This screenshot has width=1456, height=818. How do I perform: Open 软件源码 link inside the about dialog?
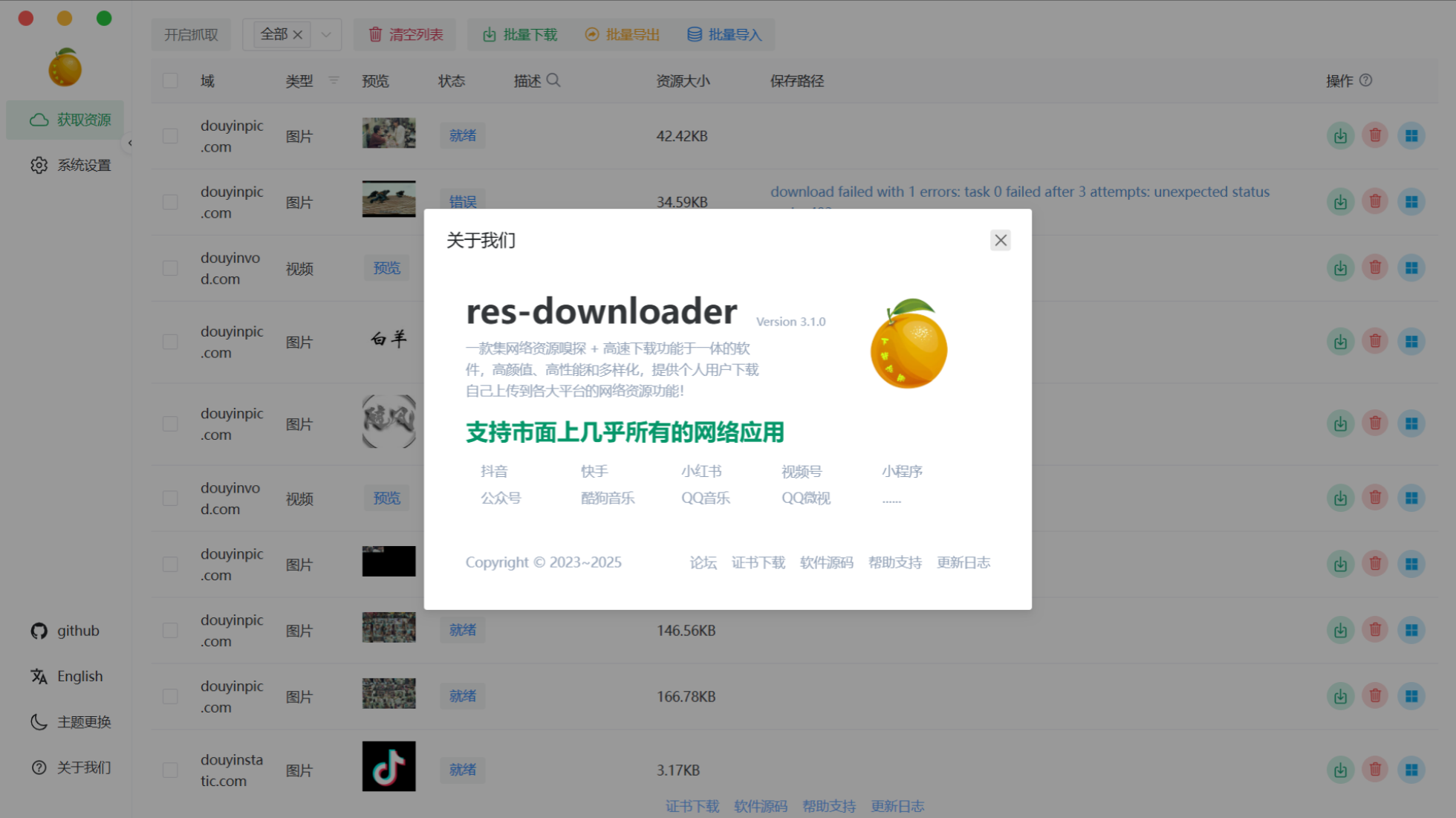(826, 562)
